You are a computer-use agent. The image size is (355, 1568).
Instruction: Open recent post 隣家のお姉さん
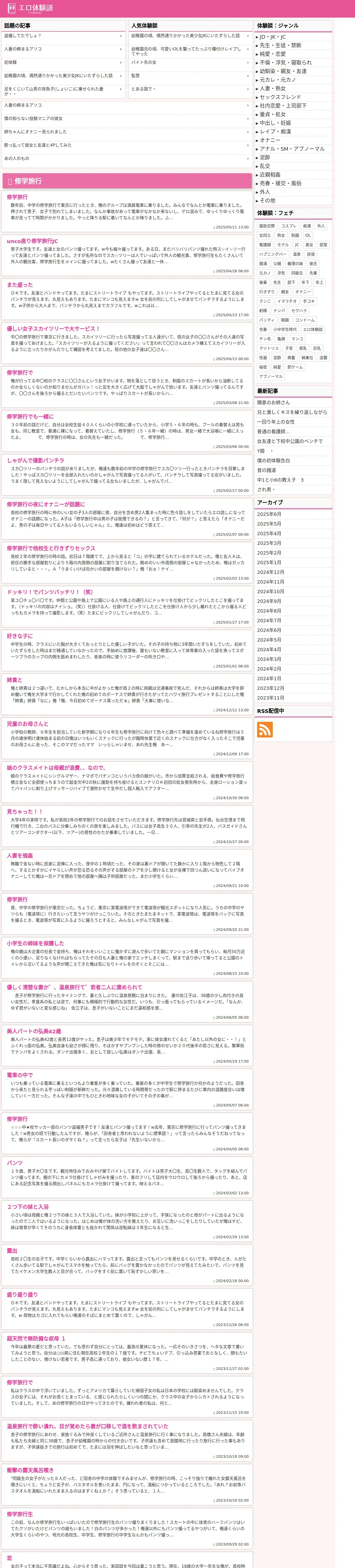tap(274, 402)
